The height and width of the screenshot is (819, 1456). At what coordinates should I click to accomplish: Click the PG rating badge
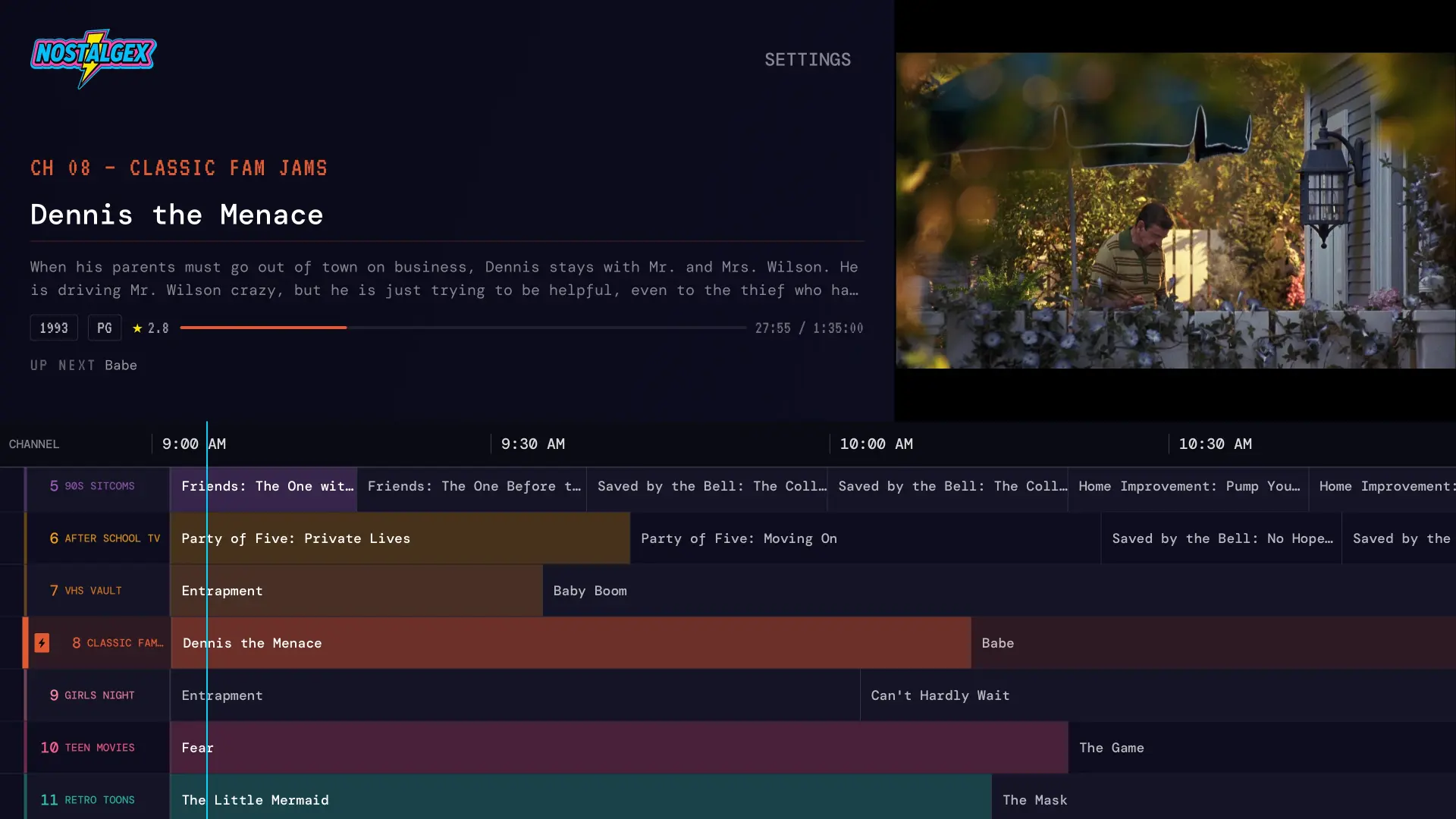105,328
